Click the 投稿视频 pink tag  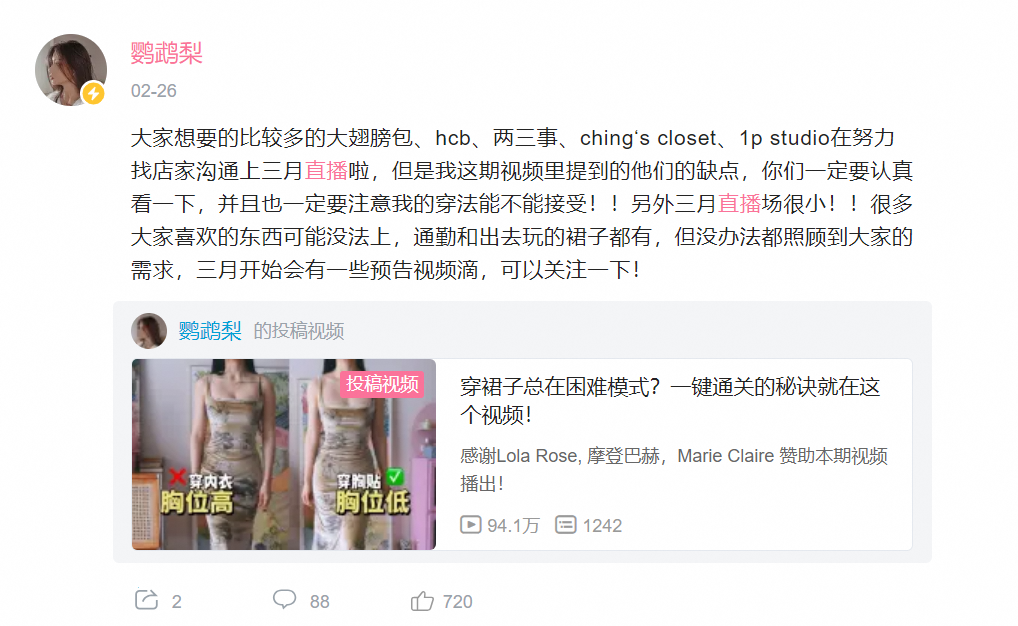[382, 384]
